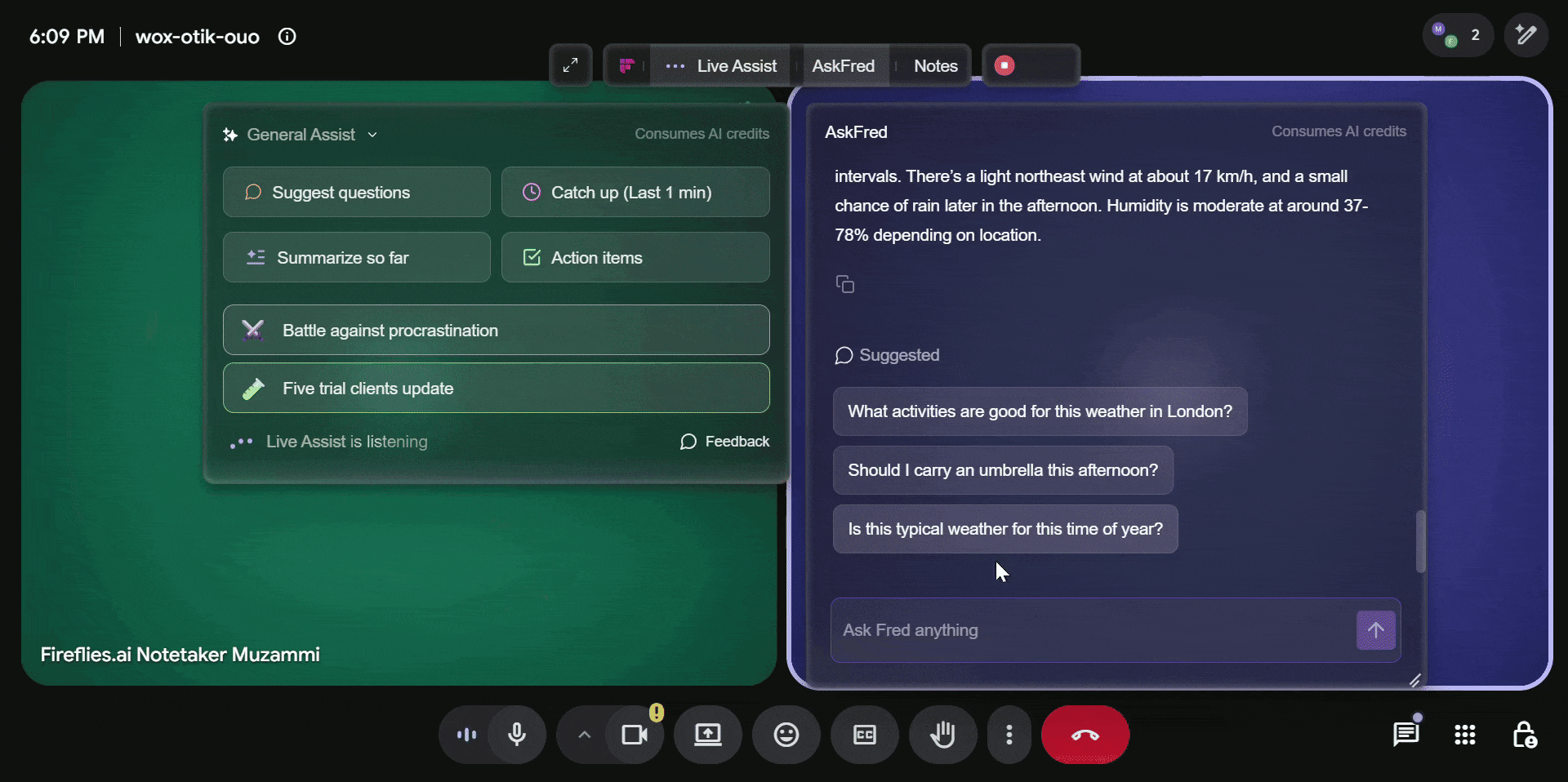Toggle closed captions
The width and height of the screenshot is (1568, 782).
point(865,735)
